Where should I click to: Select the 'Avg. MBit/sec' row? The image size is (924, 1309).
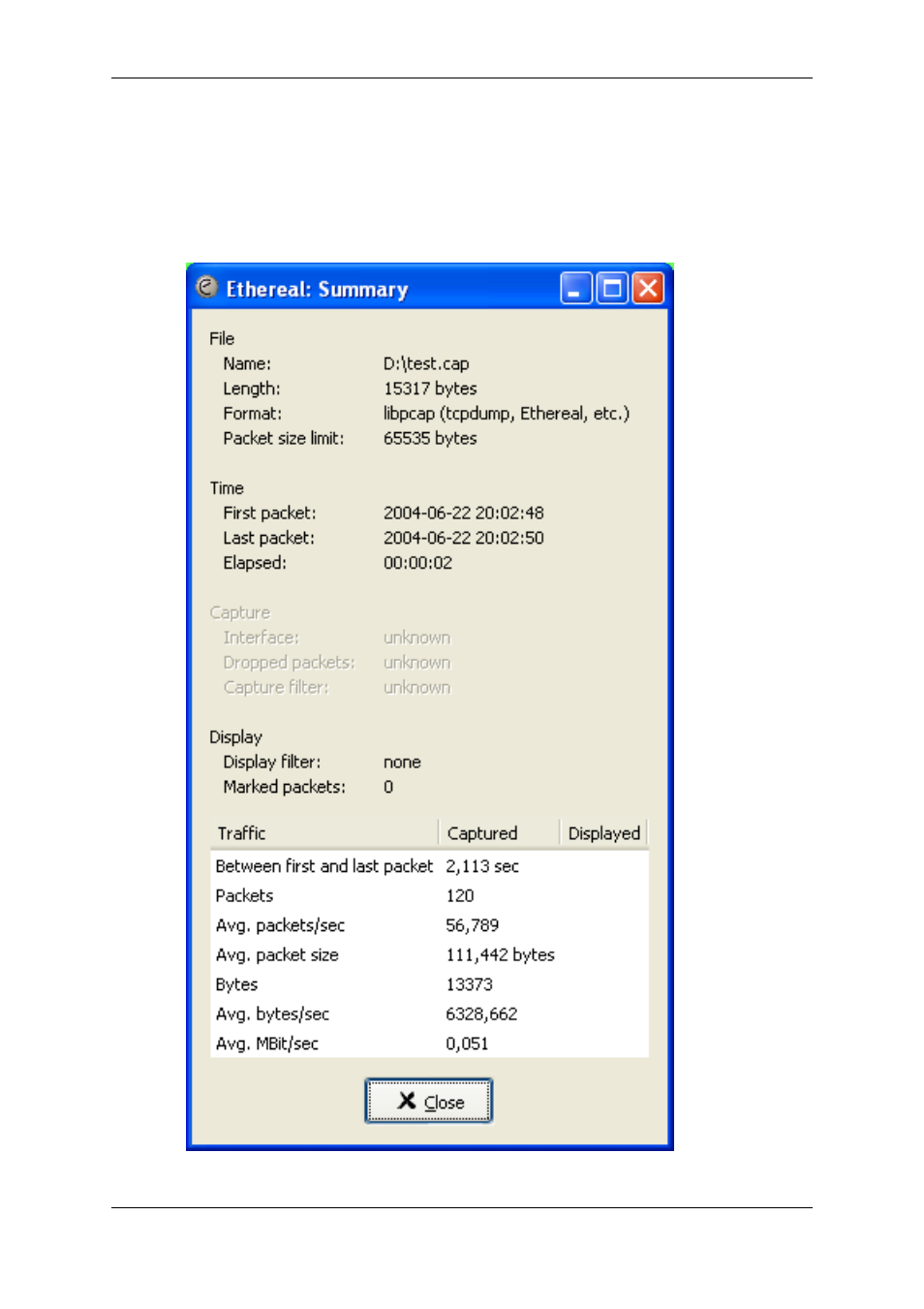(429, 1044)
